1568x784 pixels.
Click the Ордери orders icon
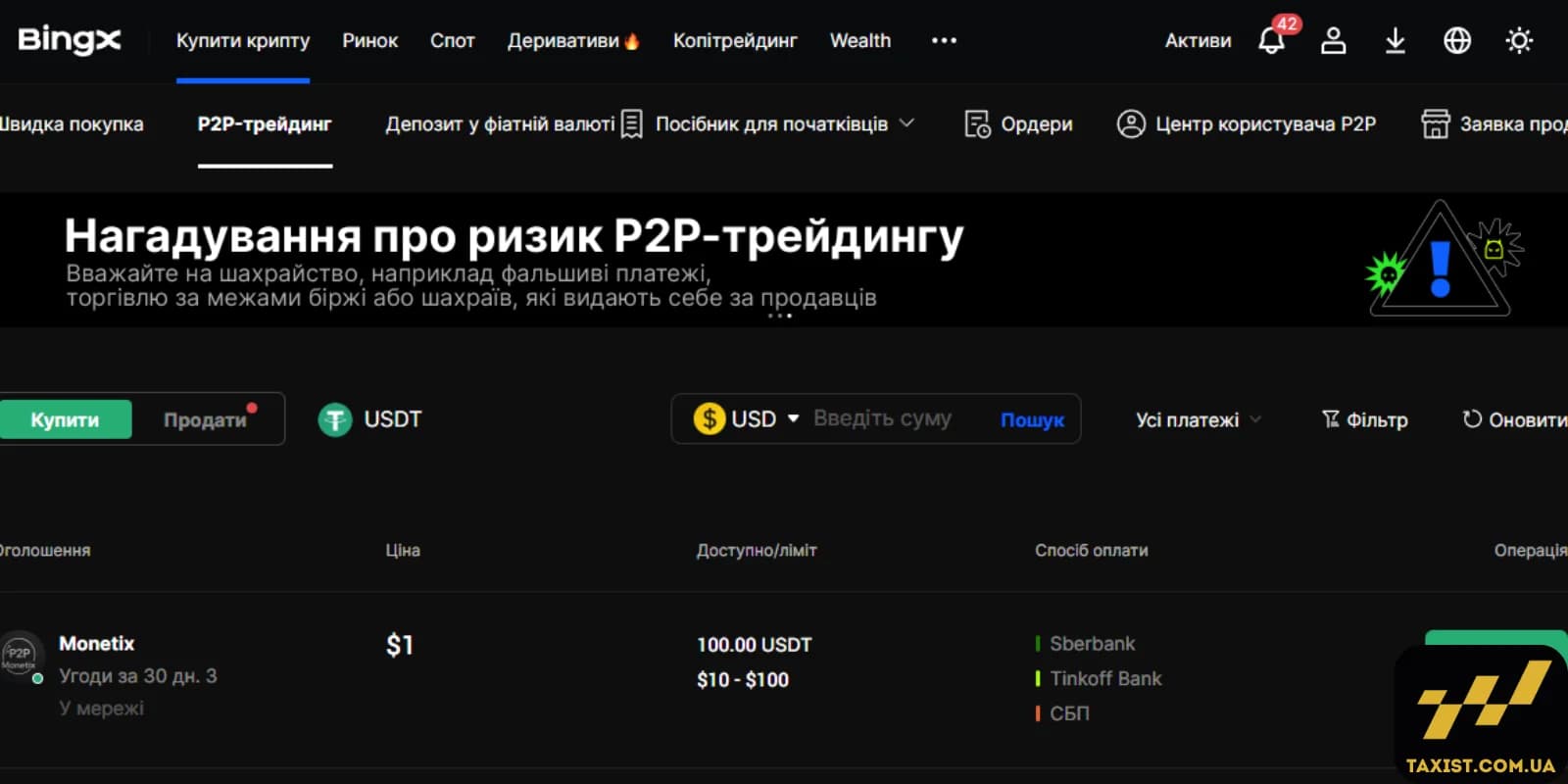[977, 124]
